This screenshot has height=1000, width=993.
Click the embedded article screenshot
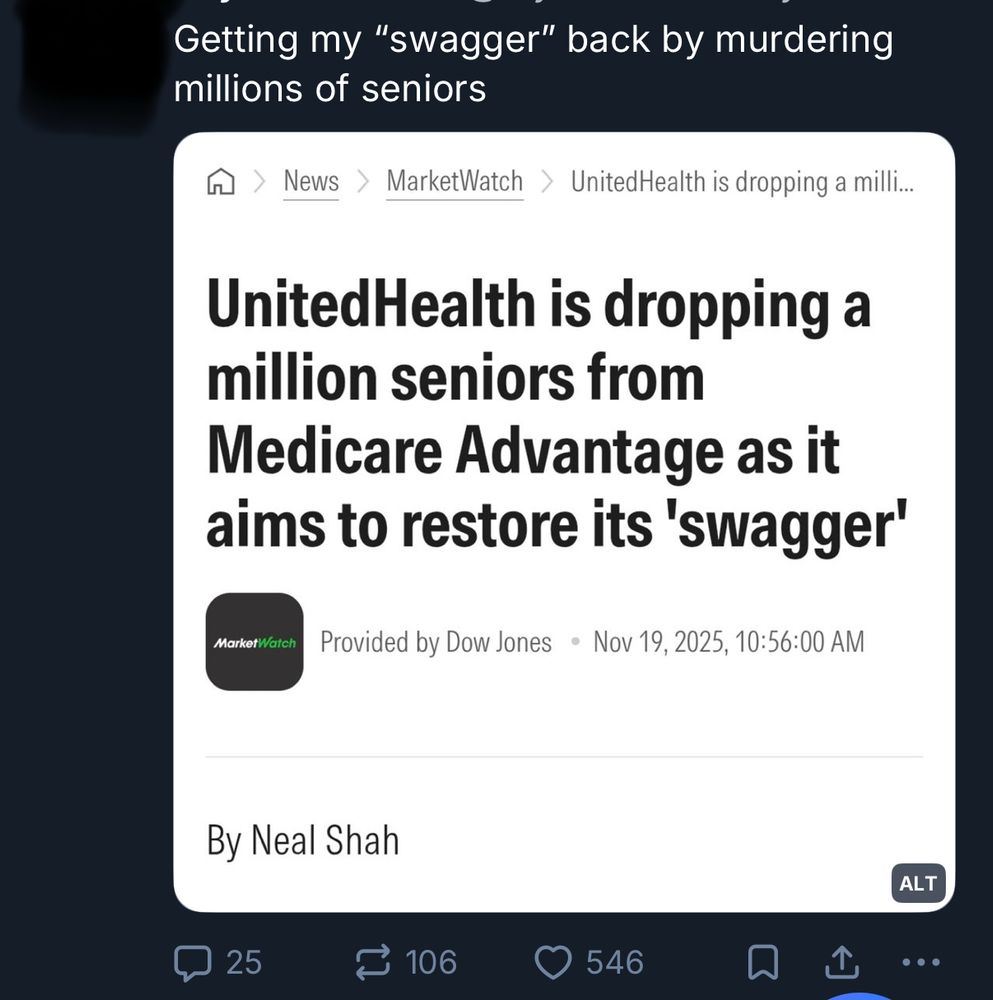(565, 520)
